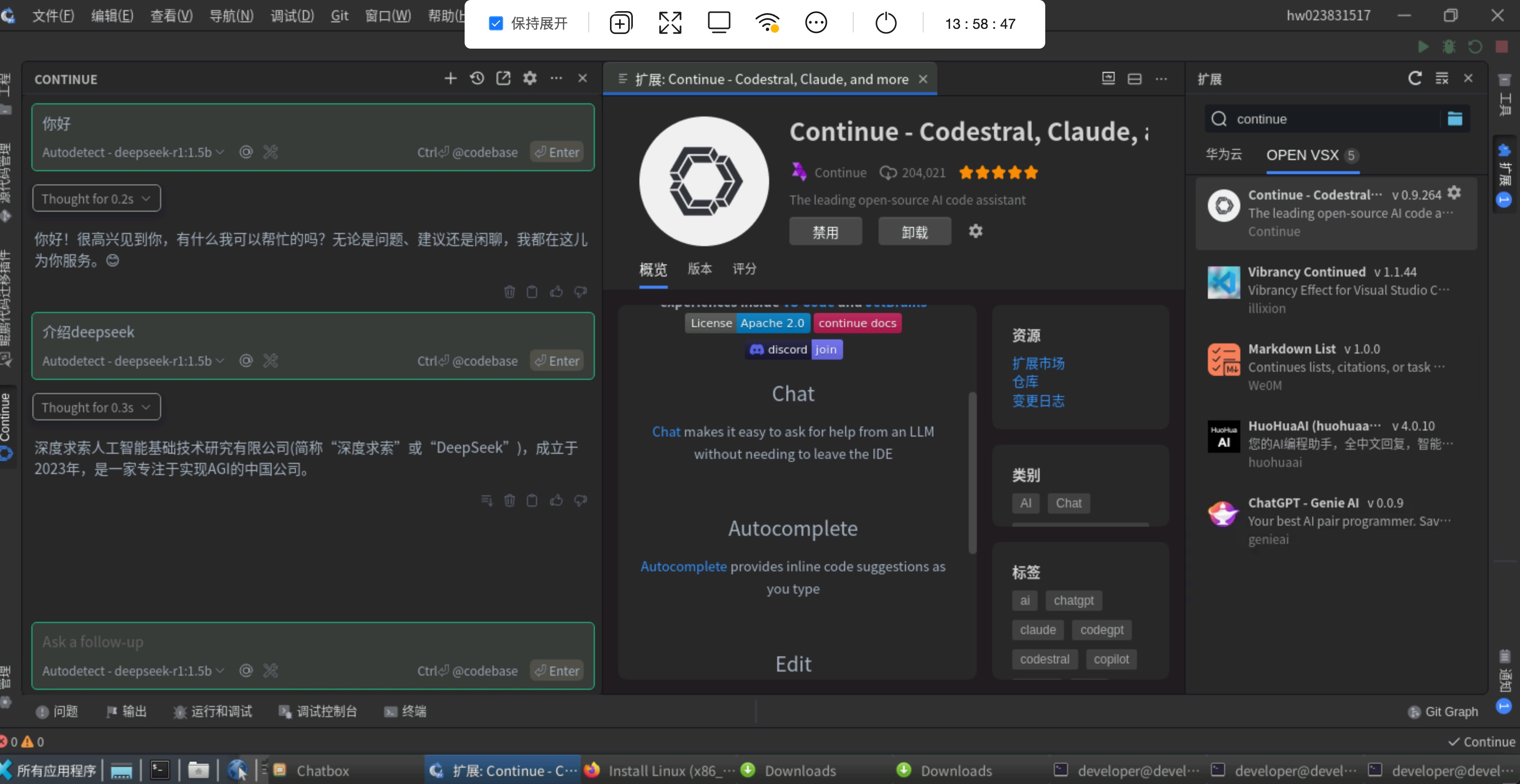This screenshot has height=784, width=1520.
Task: Expand the 'Thought for 0.2s' section
Action: click(96, 199)
